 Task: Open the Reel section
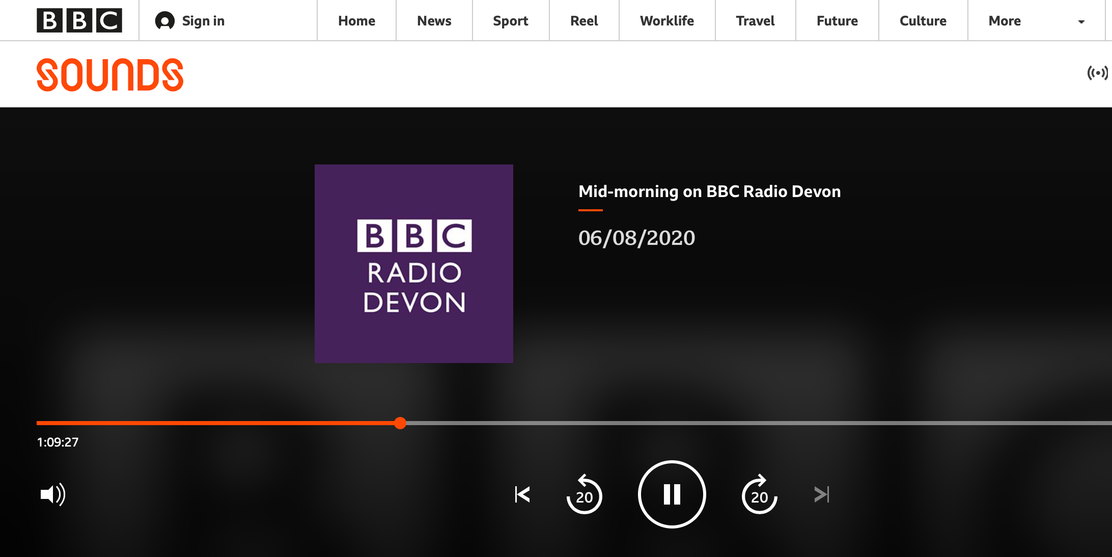(584, 21)
